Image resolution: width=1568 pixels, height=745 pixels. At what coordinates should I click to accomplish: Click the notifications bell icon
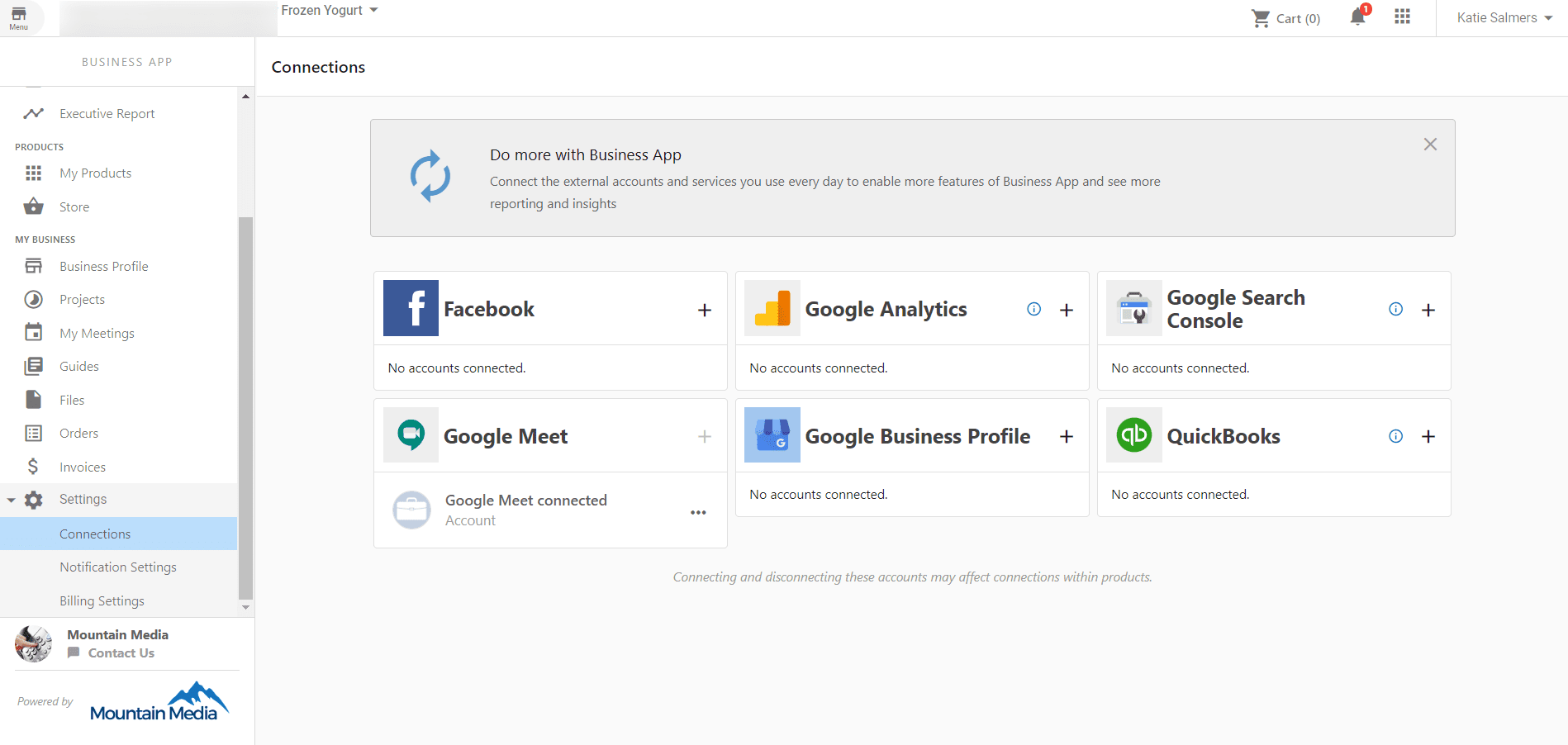1356,17
